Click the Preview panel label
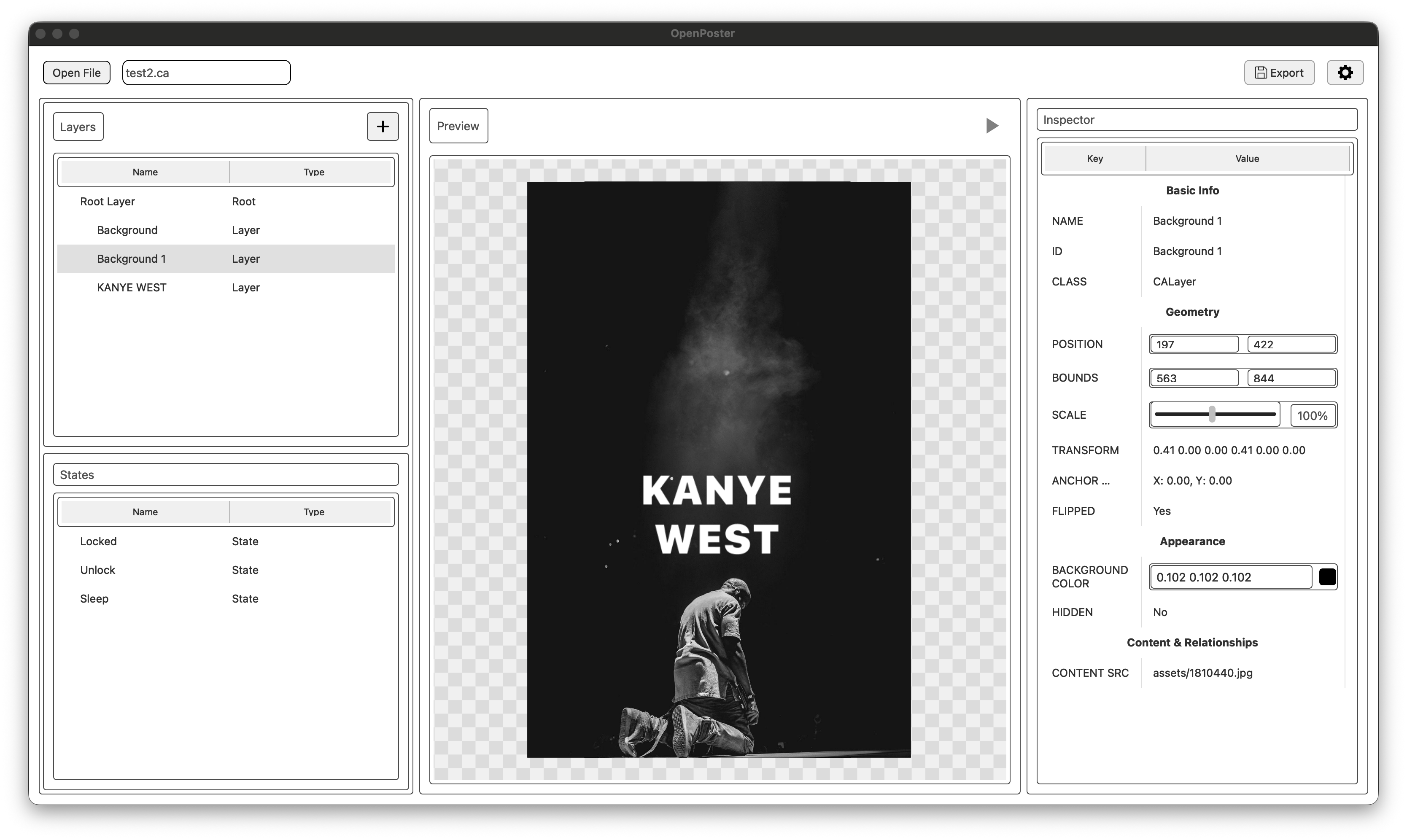 click(458, 126)
